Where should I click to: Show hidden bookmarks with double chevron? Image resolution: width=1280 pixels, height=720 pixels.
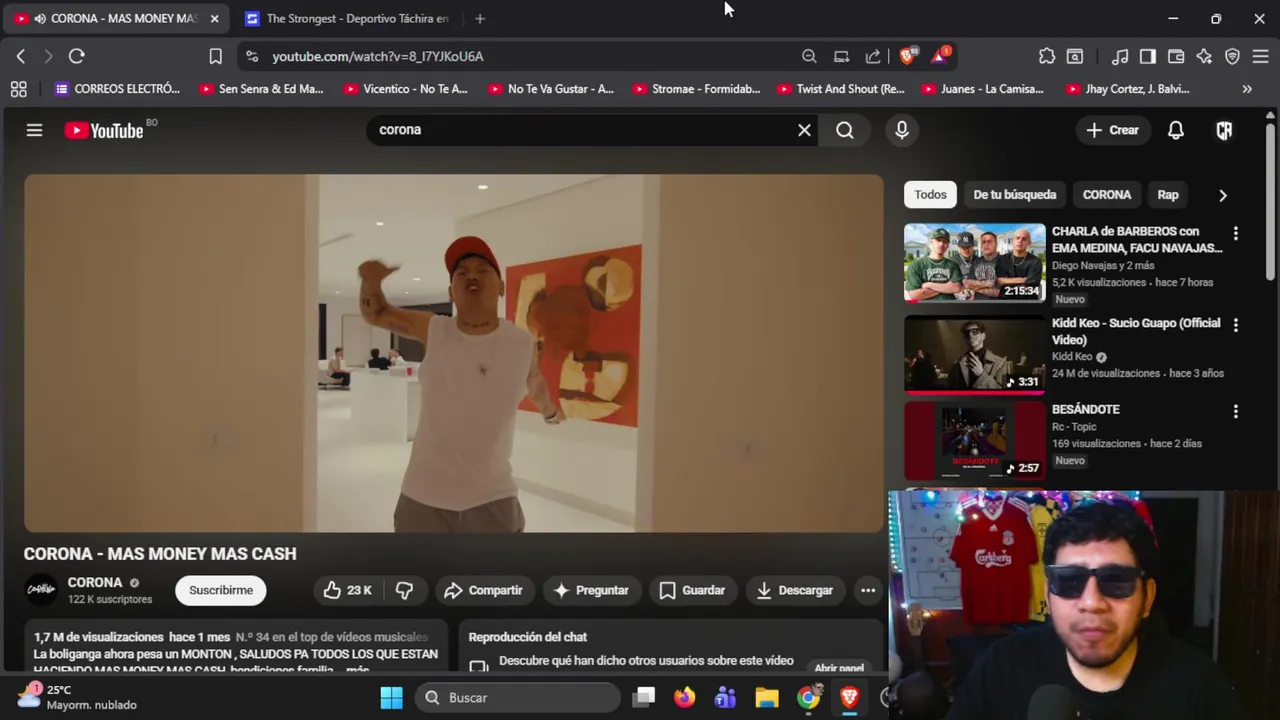(1247, 89)
